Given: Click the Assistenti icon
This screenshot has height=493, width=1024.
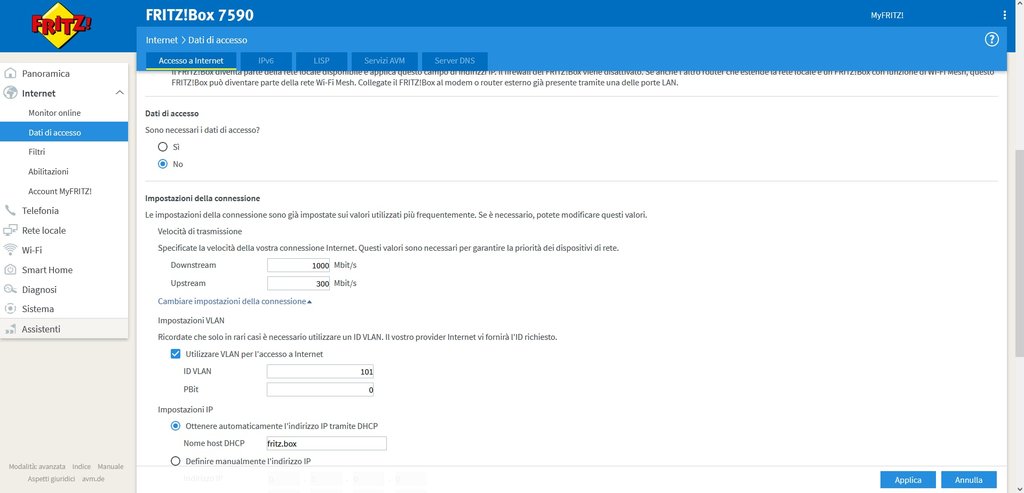Looking at the screenshot, I should 10,329.
